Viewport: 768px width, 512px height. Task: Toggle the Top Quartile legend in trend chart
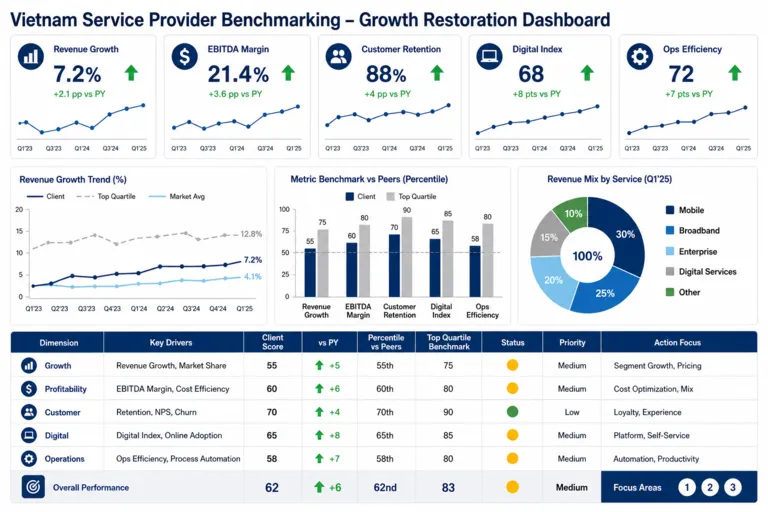tap(106, 196)
